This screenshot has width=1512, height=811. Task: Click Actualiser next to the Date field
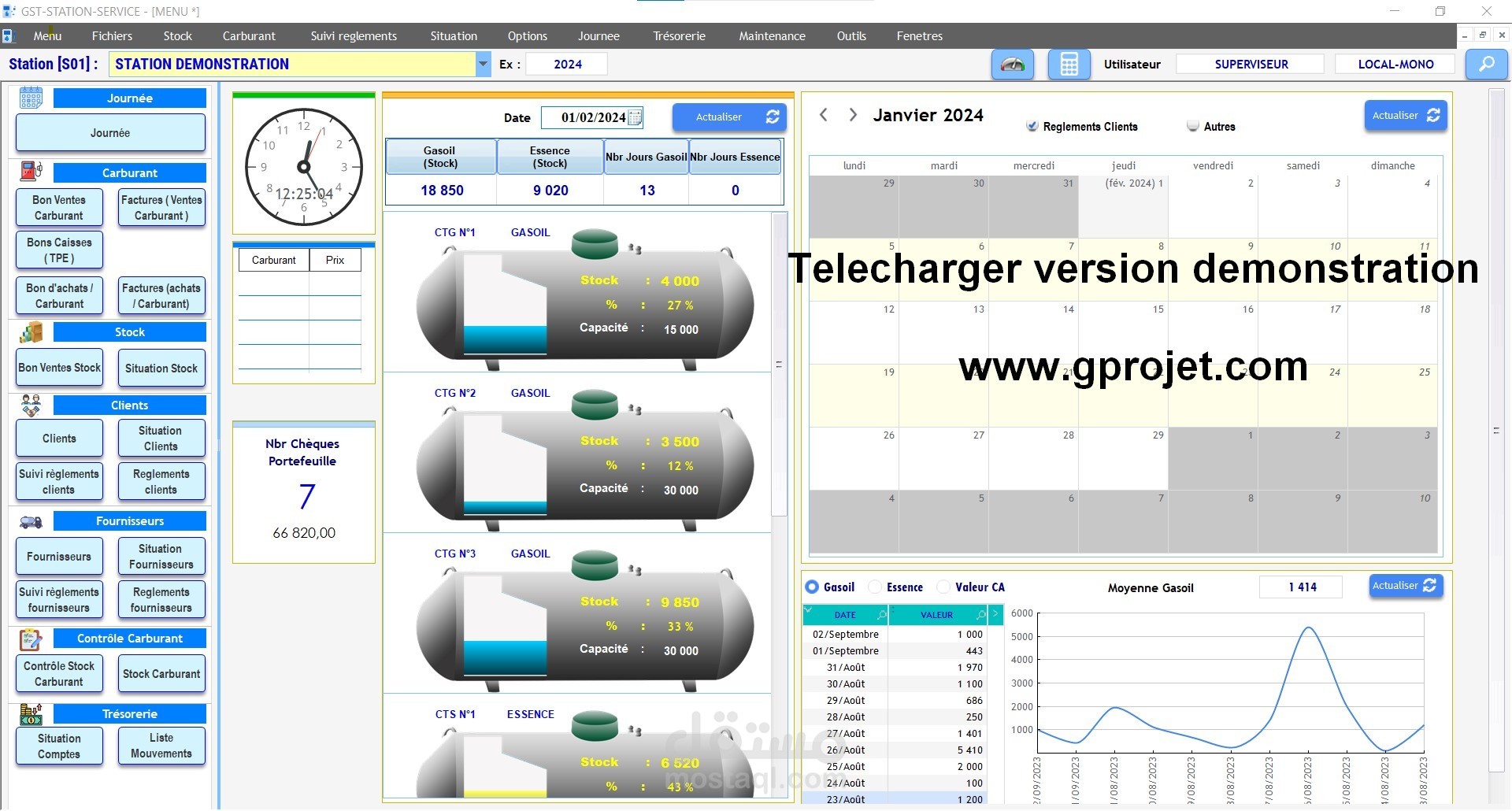[729, 117]
